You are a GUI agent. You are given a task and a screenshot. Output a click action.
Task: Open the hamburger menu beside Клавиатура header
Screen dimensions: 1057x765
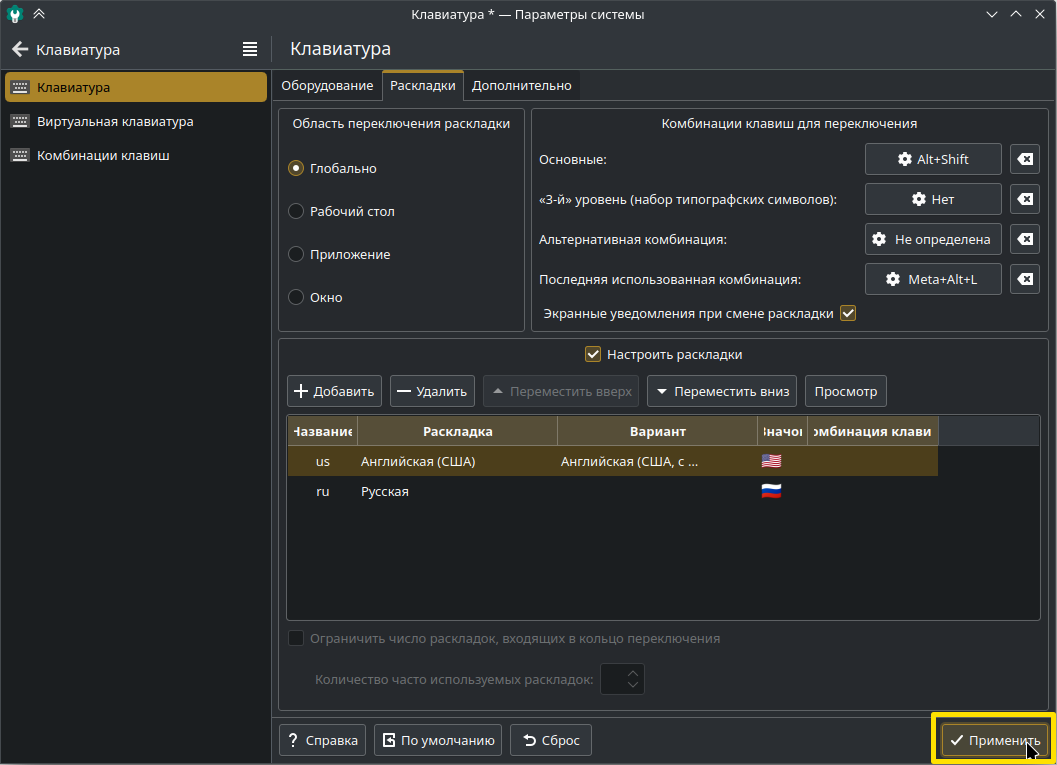pyautogui.click(x=250, y=49)
